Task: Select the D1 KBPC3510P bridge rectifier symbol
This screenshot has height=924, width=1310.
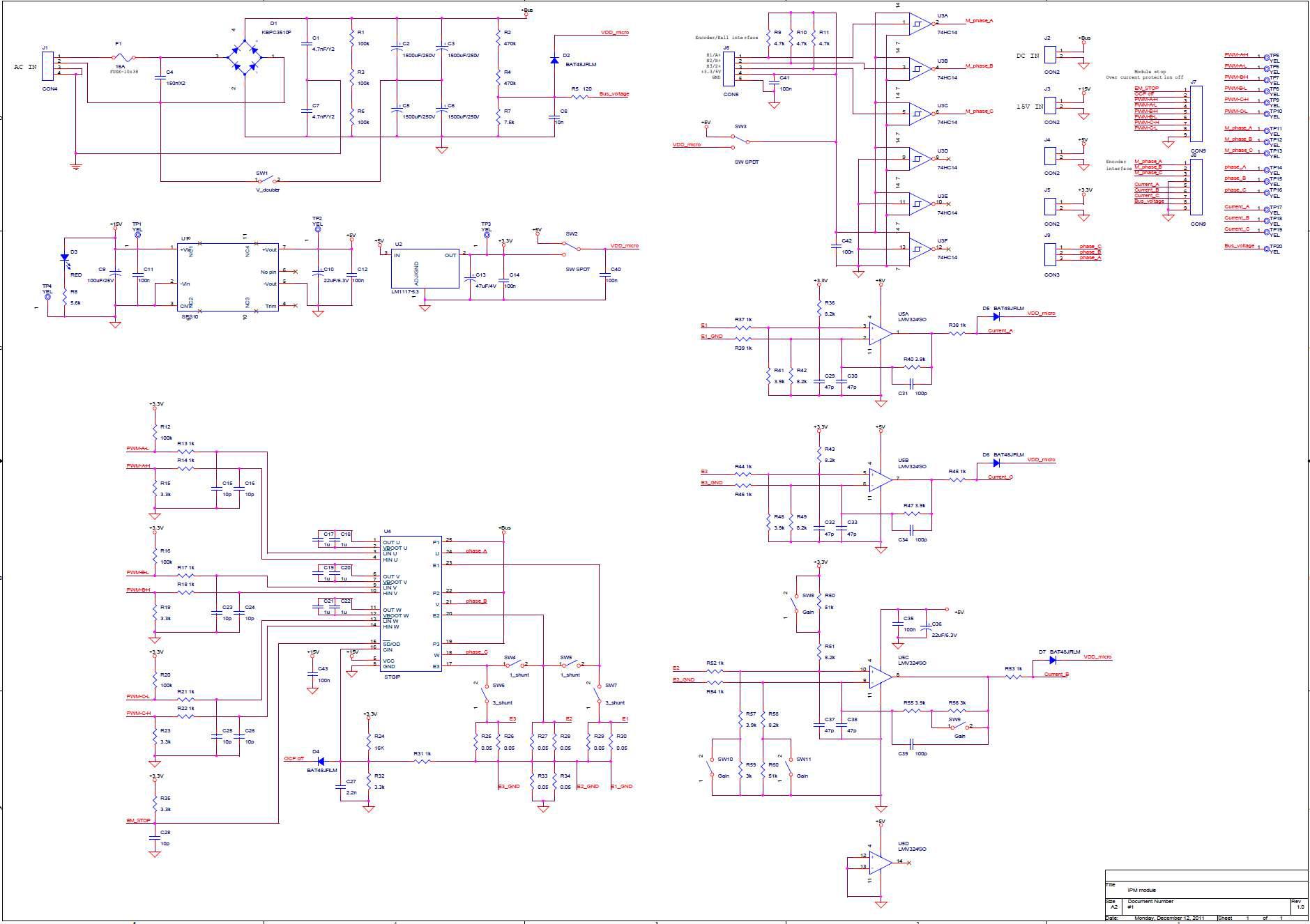Action: click(x=245, y=56)
